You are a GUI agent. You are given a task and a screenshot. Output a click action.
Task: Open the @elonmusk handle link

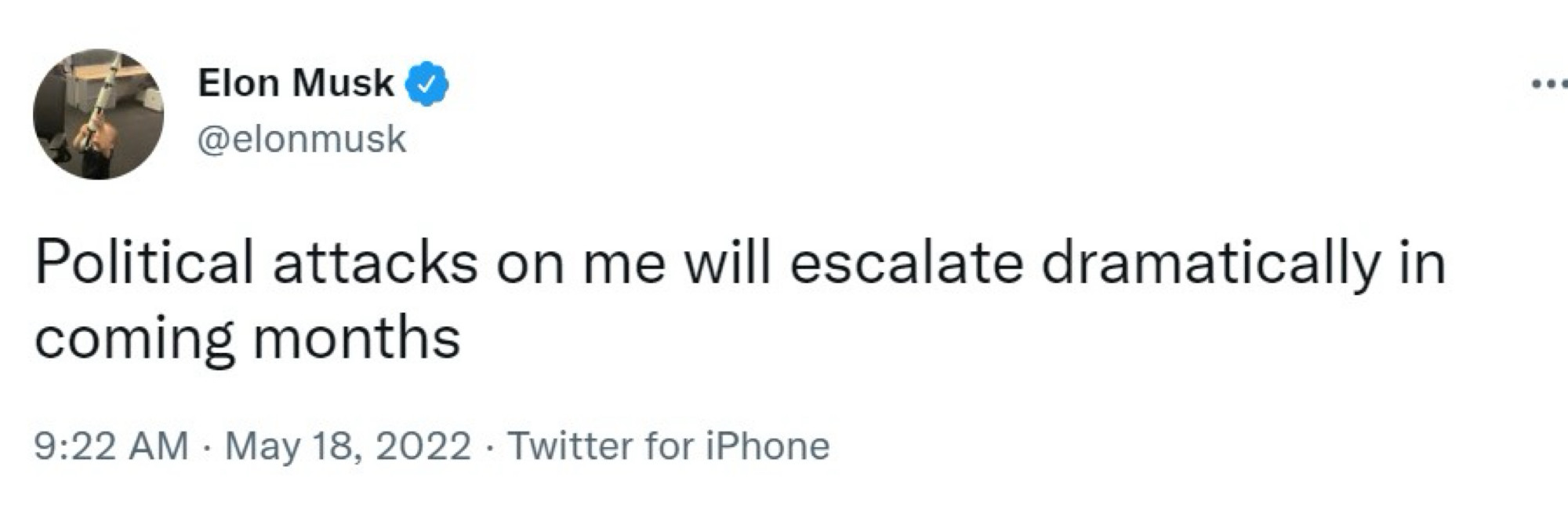coord(302,140)
